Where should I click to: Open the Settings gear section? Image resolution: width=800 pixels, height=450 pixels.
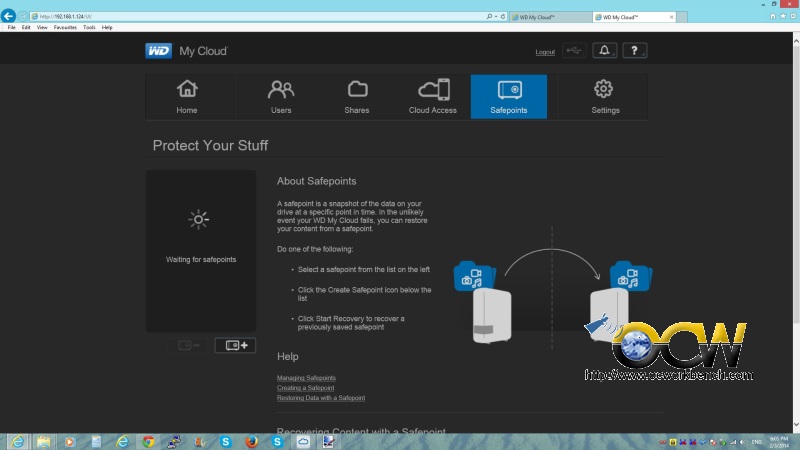pos(605,96)
